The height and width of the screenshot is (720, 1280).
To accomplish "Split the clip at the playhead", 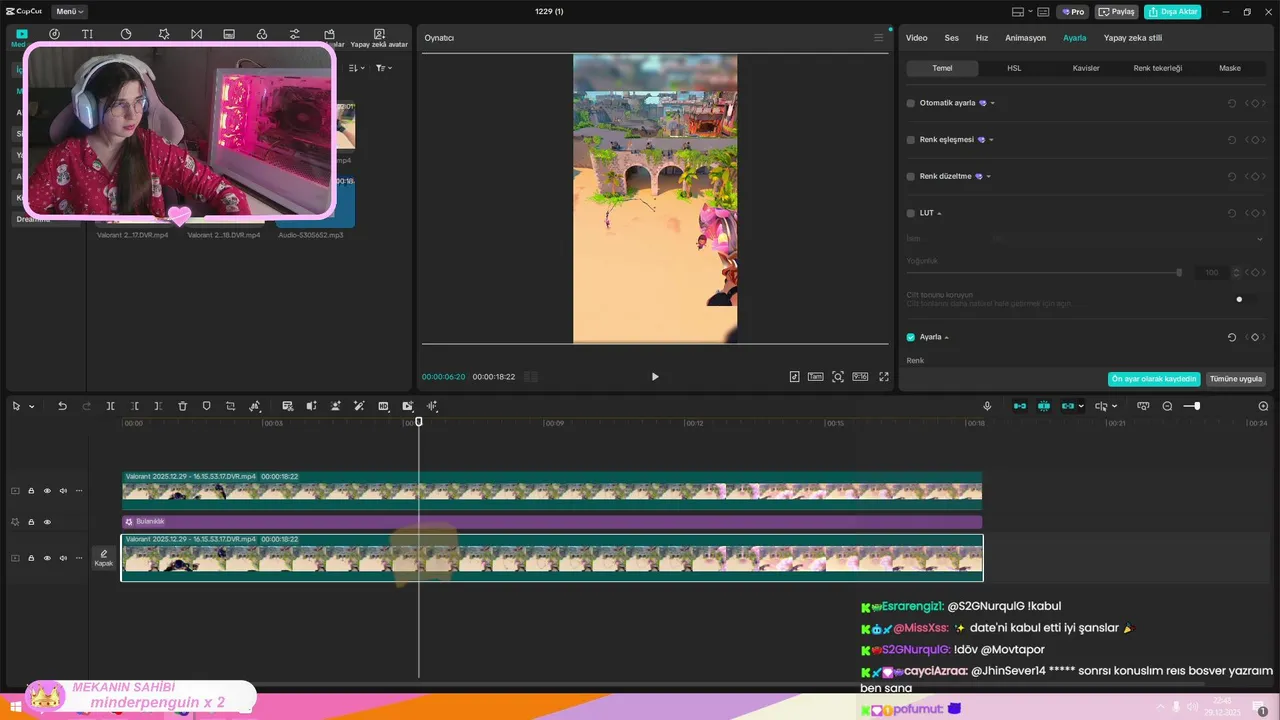I will [110, 406].
